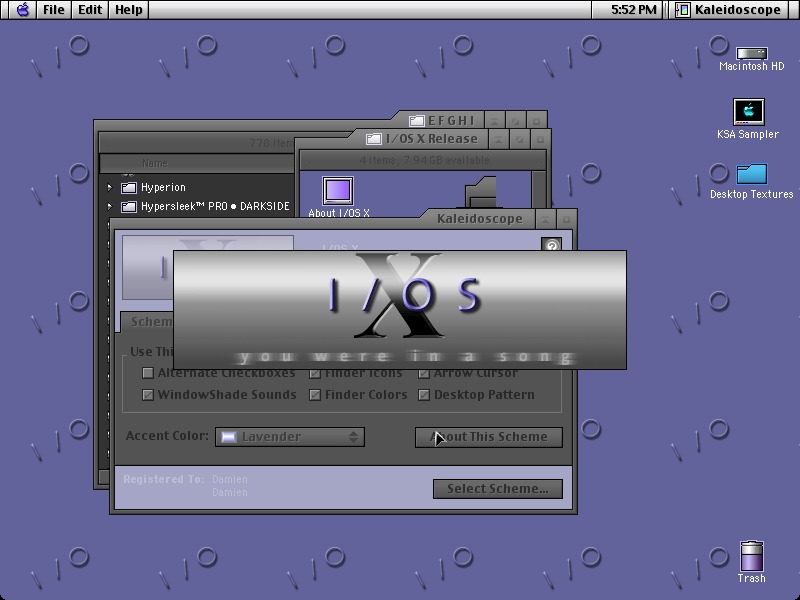Click the help question mark icon in Kaleidoscope
This screenshot has height=600, width=800.
tap(551, 244)
